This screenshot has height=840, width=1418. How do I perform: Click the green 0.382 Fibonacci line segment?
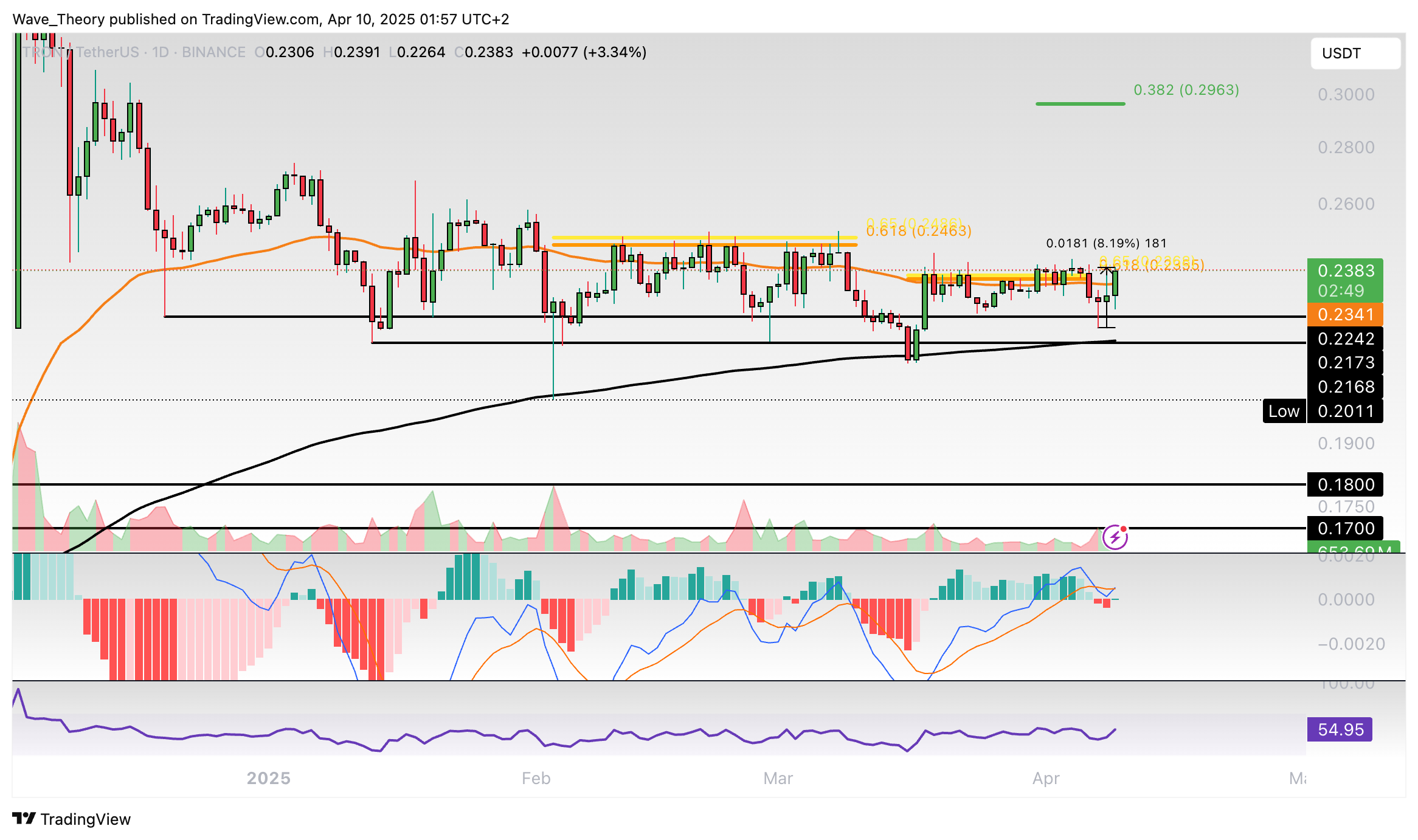[x=1080, y=104]
